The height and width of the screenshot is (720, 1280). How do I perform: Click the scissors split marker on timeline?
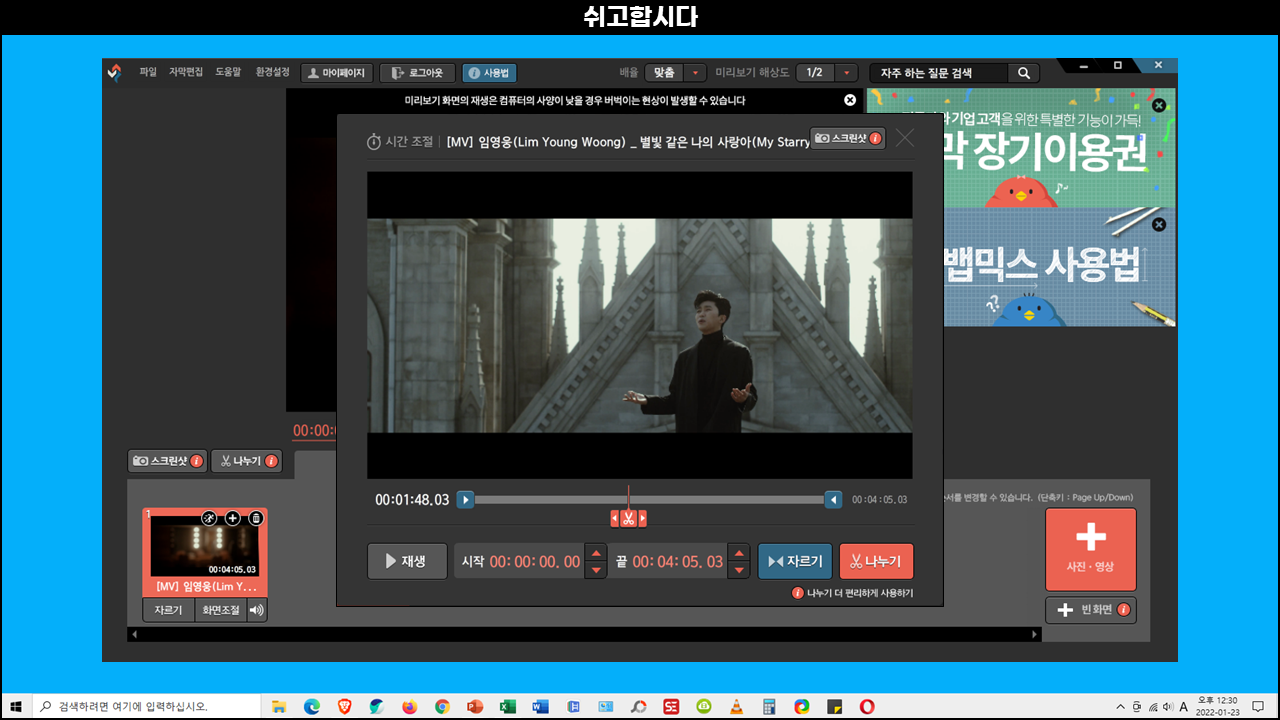coord(628,518)
